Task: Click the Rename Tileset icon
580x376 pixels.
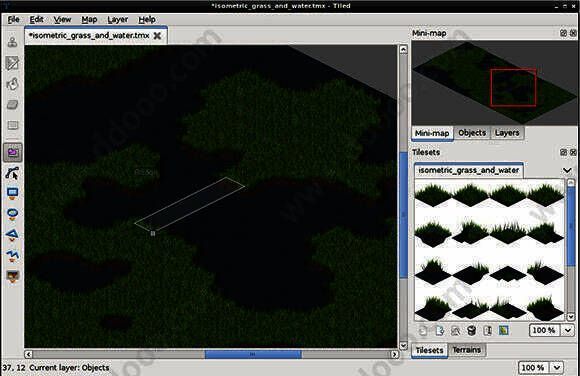Action: 488,330
